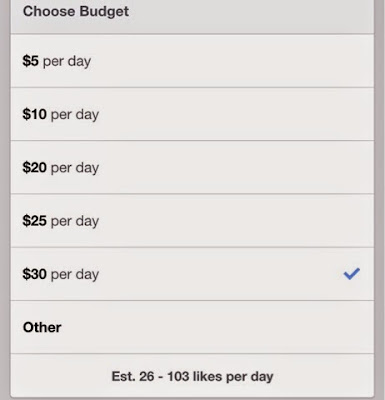Tap the 'per day' text beside $10
This screenshot has height=400, width=385.
point(75,115)
